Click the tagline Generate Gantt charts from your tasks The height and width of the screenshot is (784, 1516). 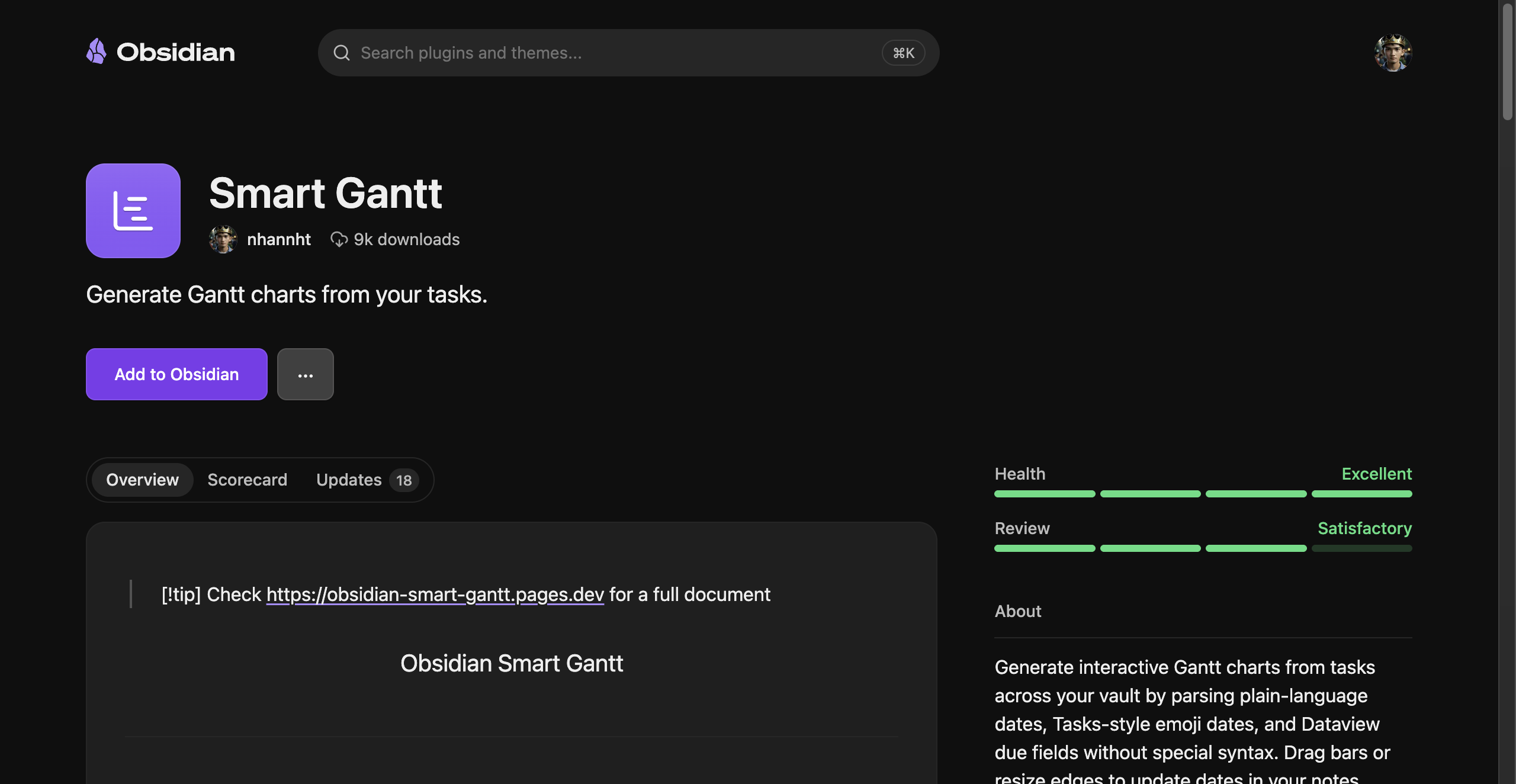[x=287, y=294]
